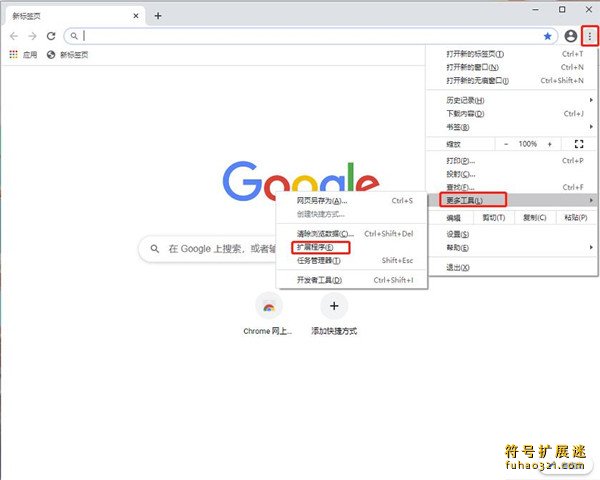Open the Chrome three-dot menu button
The width and height of the screenshot is (600, 480).
(590, 36)
